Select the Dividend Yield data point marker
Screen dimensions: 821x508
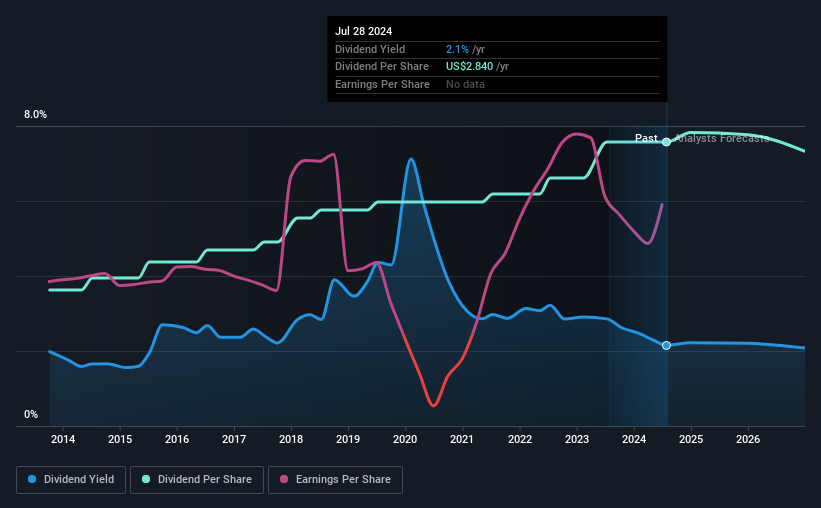click(x=666, y=345)
